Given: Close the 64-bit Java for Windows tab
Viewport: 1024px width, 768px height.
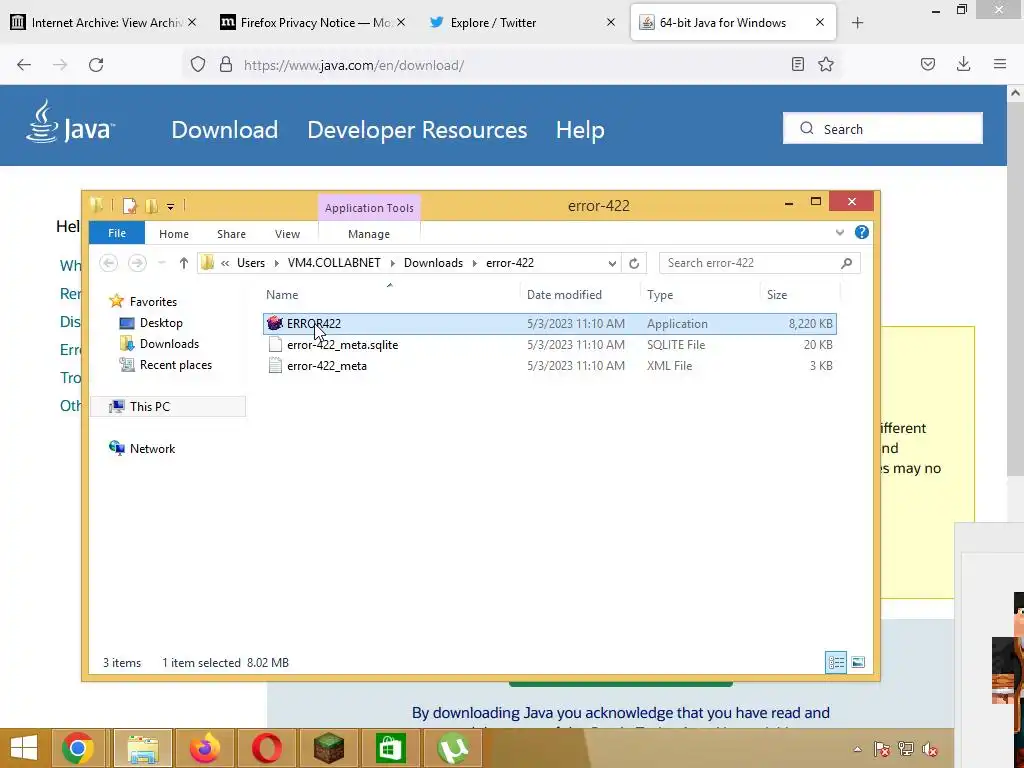Looking at the screenshot, I should (x=820, y=22).
